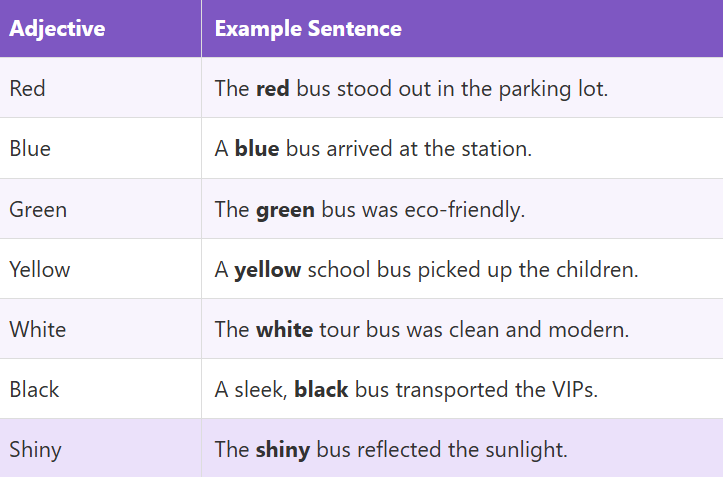723x477 pixels.
Task: Select the Yellow adjective cell
Action: [x=40, y=269]
